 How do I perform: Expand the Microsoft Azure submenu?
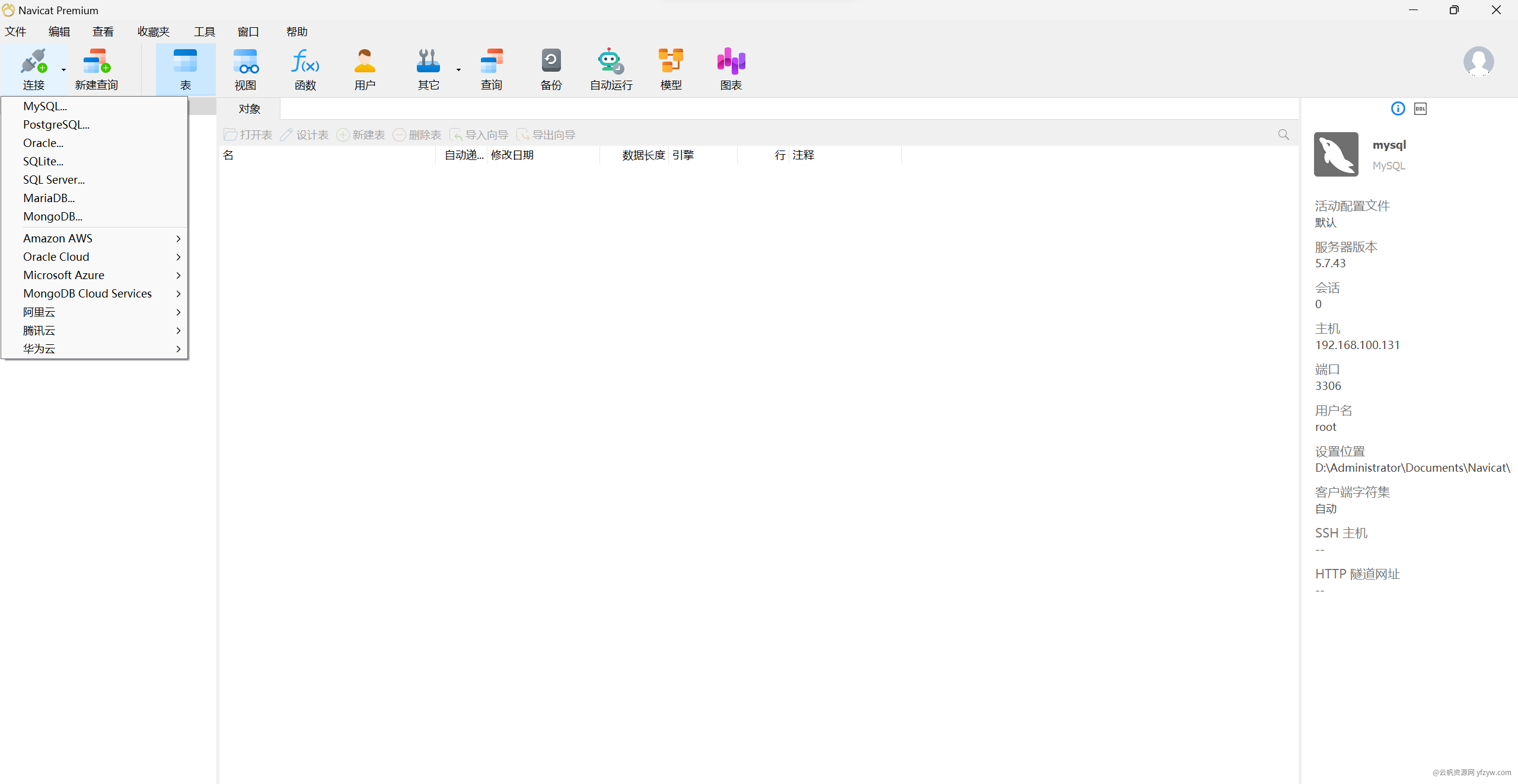coord(94,275)
